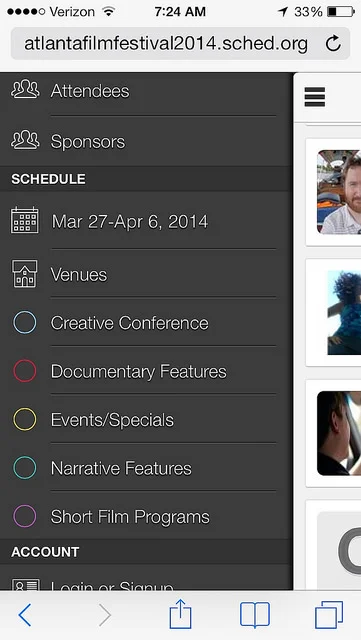Tap the calendar icon for schedule dates
Screen dimensions: 361x640
tap(25, 220)
